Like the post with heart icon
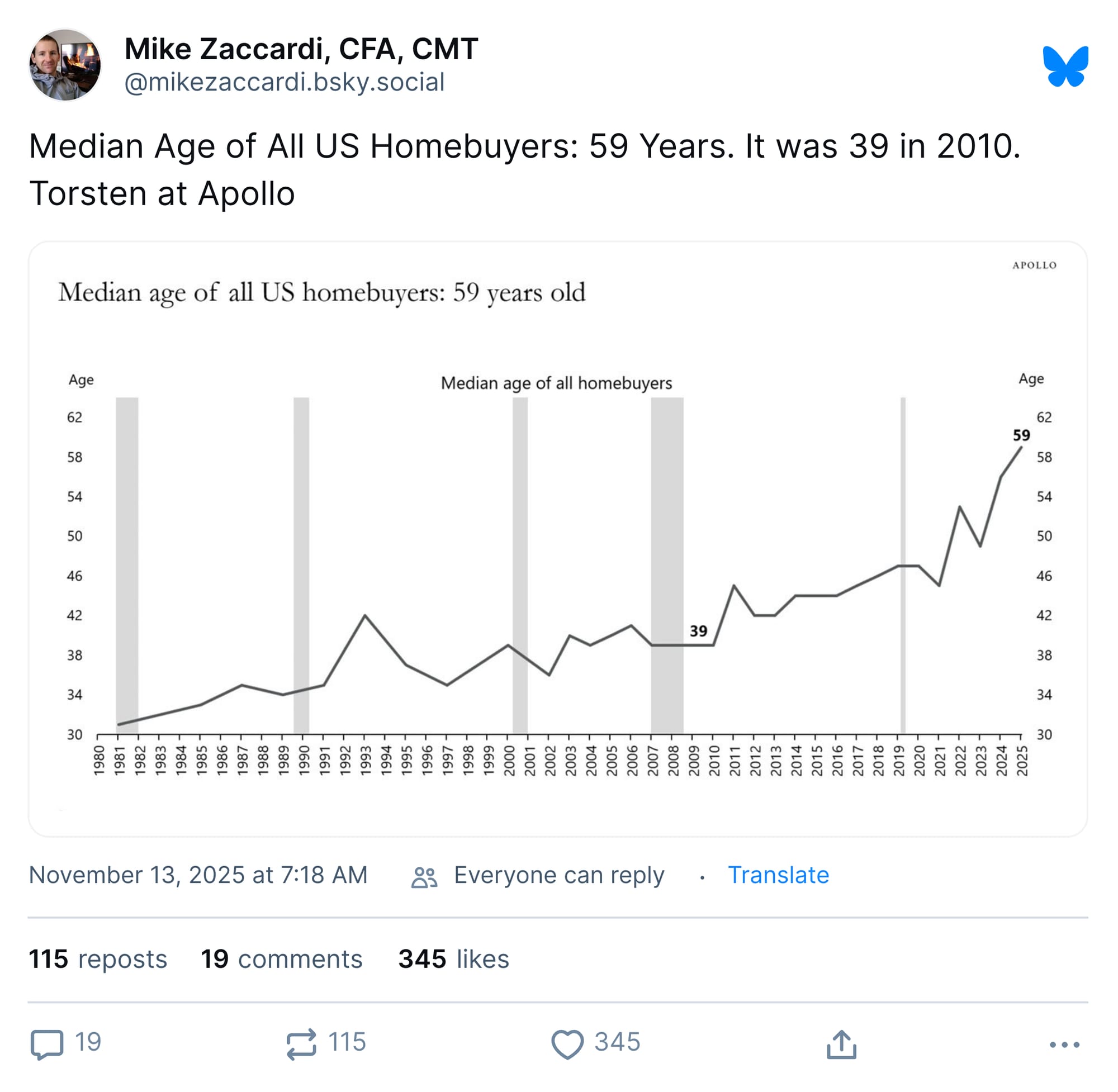 coord(567,1043)
